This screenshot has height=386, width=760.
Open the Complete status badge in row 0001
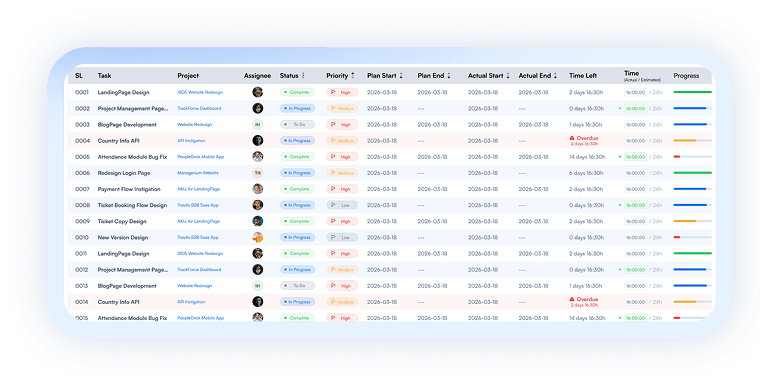pos(297,92)
